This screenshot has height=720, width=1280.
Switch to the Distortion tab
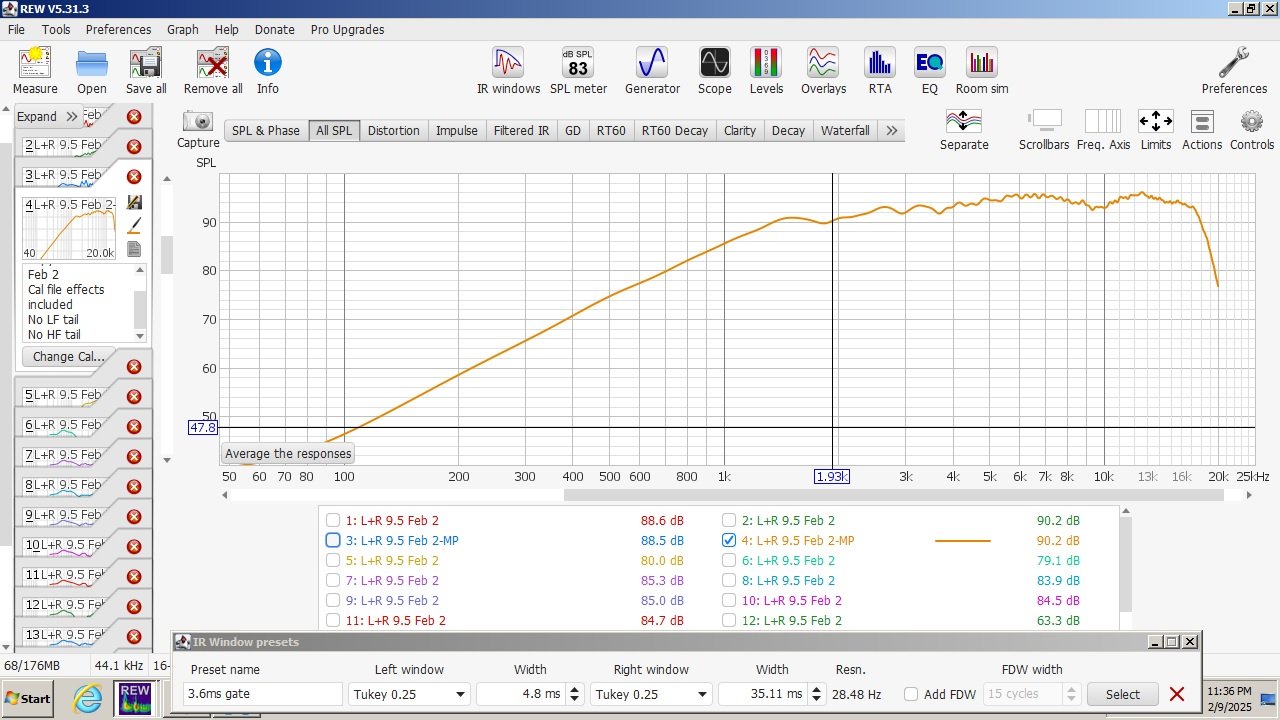coord(393,130)
